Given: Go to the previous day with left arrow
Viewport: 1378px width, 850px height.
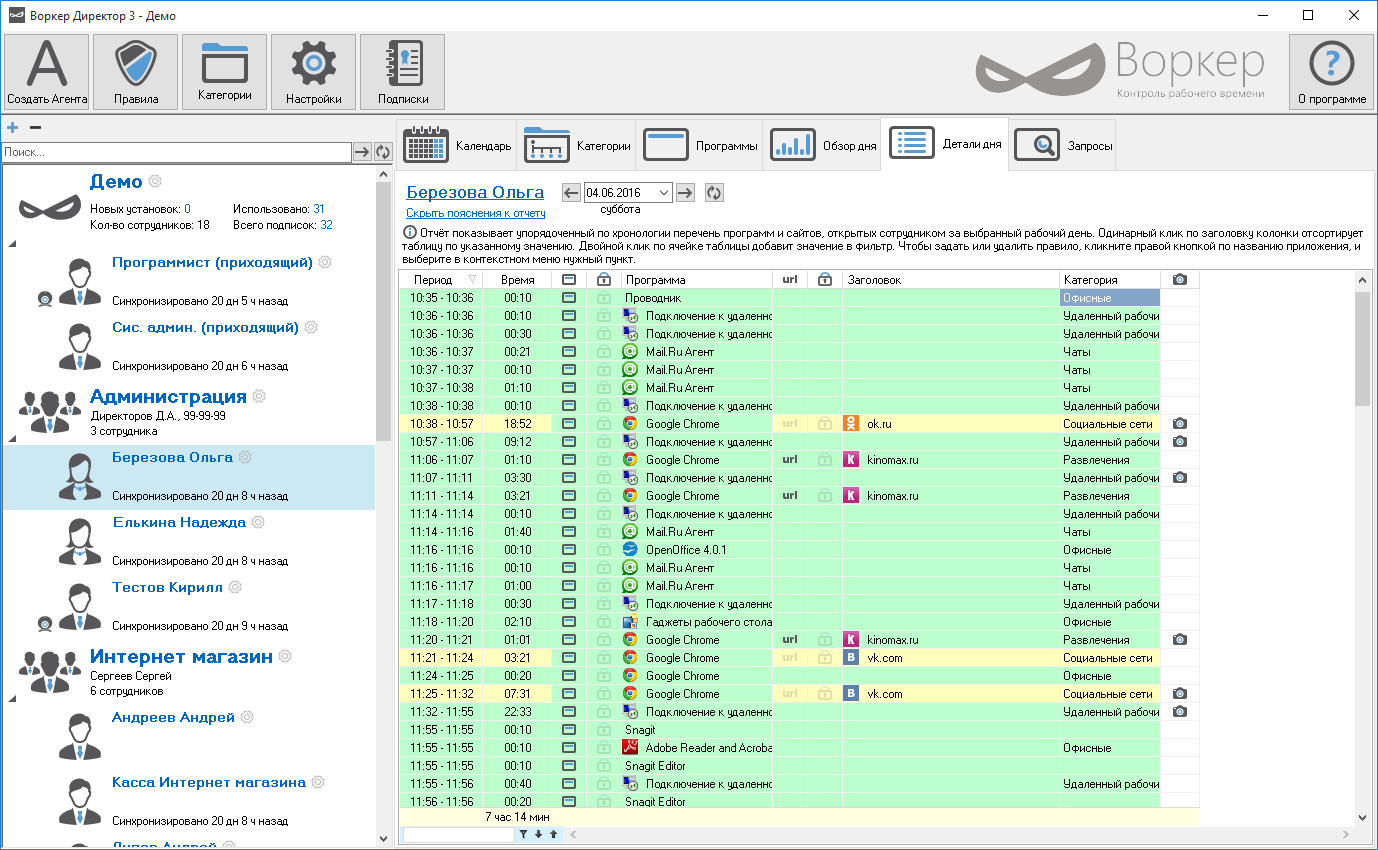Looking at the screenshot, I should (x=571, y=193).
